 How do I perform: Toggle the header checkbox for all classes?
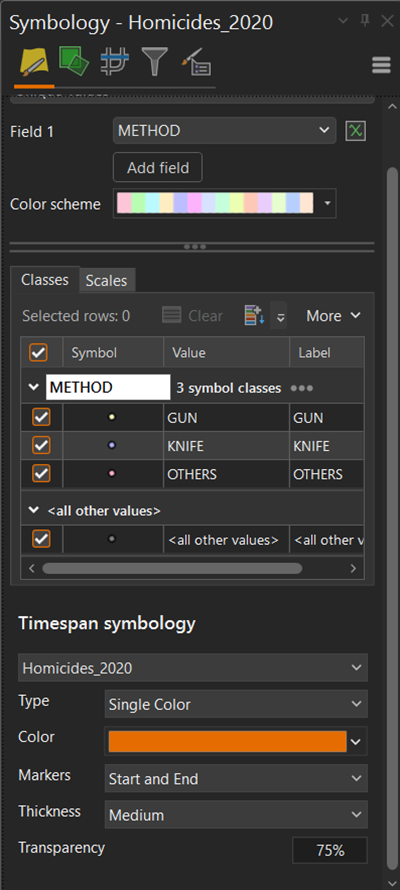pos(39,353)
